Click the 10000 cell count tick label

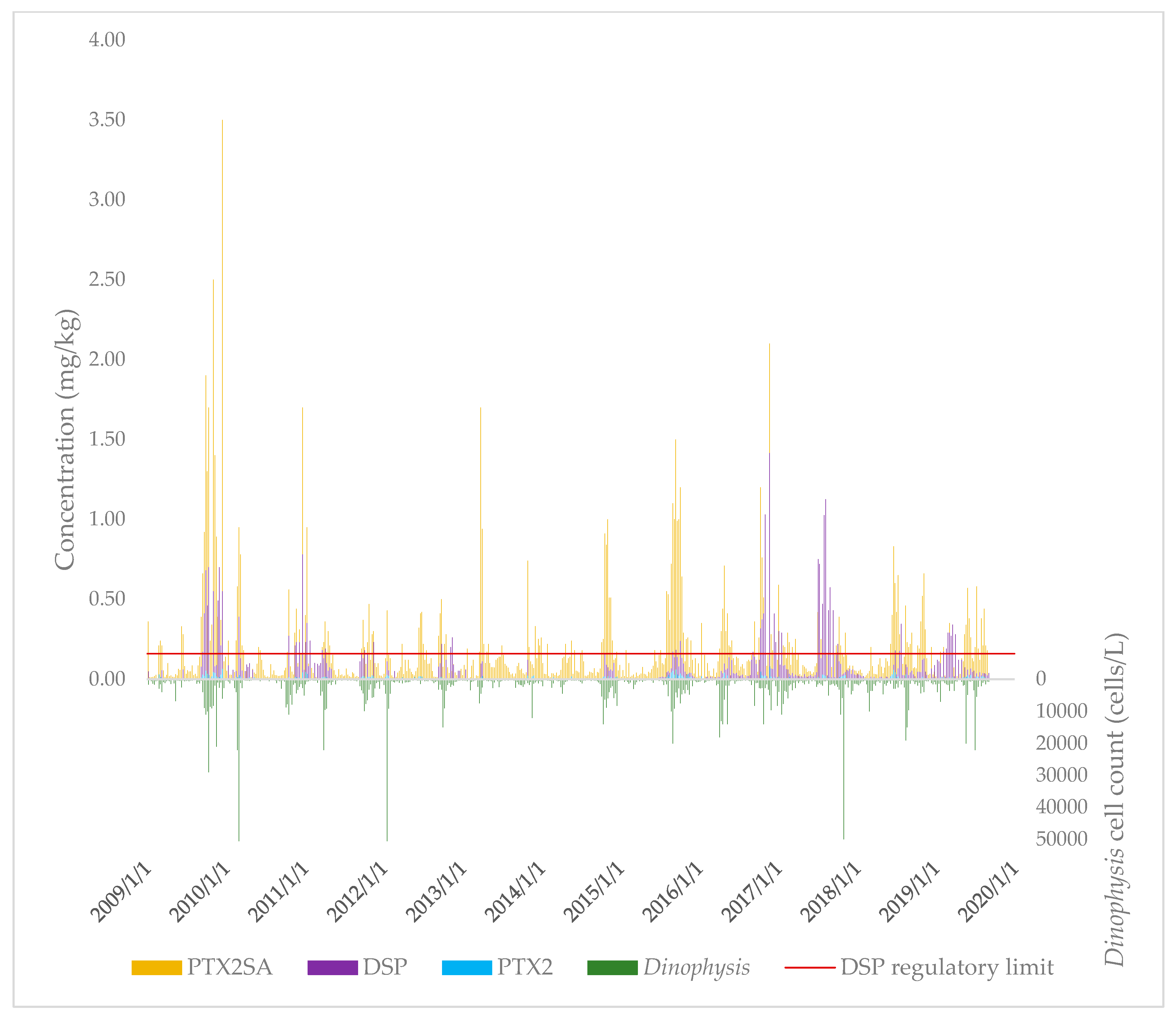pyautogui.click(x=1062, y=711)
